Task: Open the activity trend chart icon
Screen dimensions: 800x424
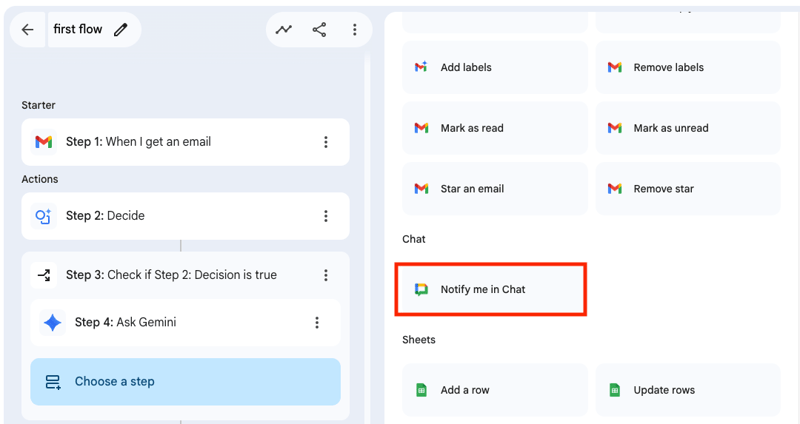Action: coord(284,30)
